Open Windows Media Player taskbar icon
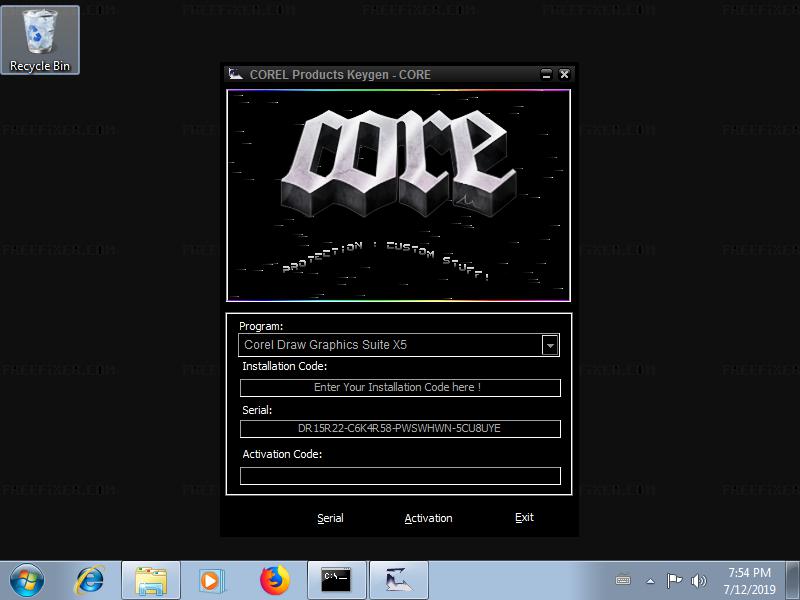The width and height of the screenshot is (800, 600). click(211, 580)
